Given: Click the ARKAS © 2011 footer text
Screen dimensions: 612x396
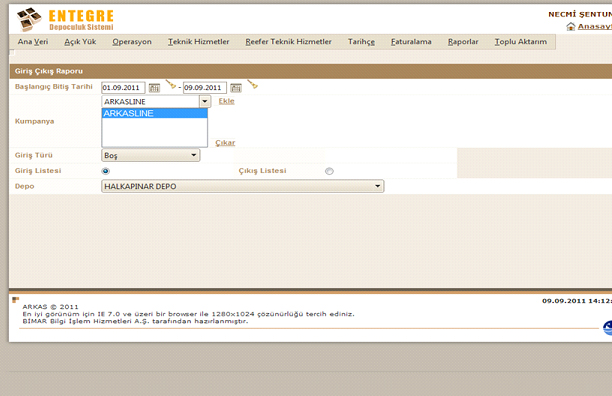Looking at the screenshot, I should click(50, 307).
